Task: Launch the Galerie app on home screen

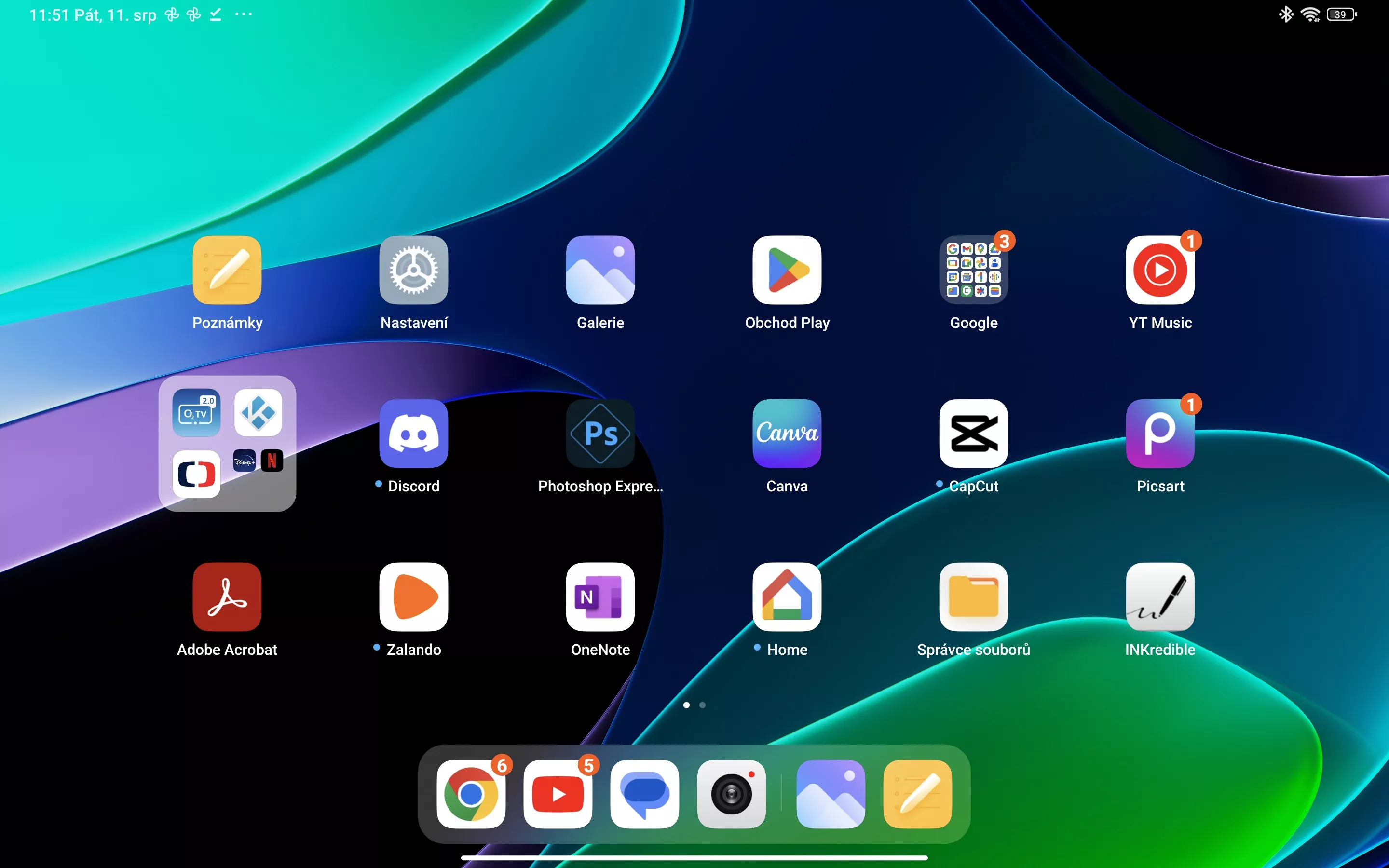Action: tap(600, 270)
